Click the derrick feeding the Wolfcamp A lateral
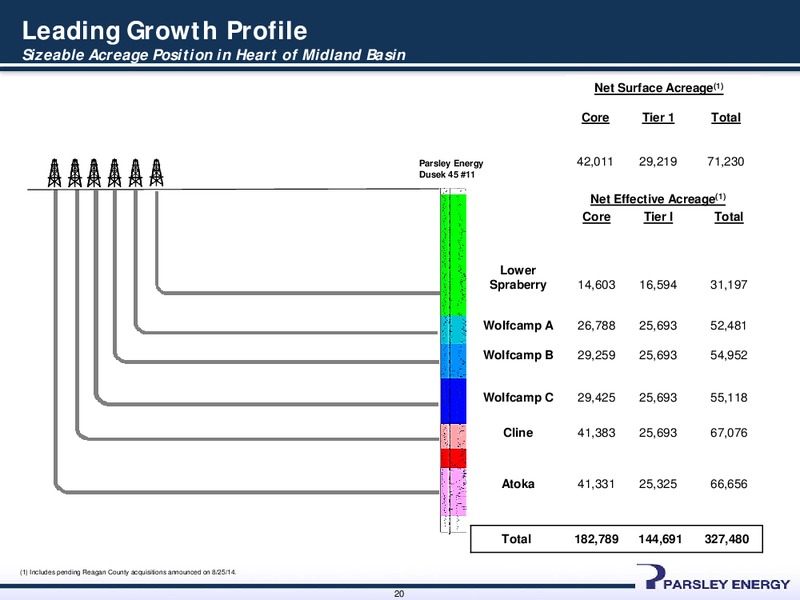Image resolution: width=800 pixels, height=600 pixels. 135,173
